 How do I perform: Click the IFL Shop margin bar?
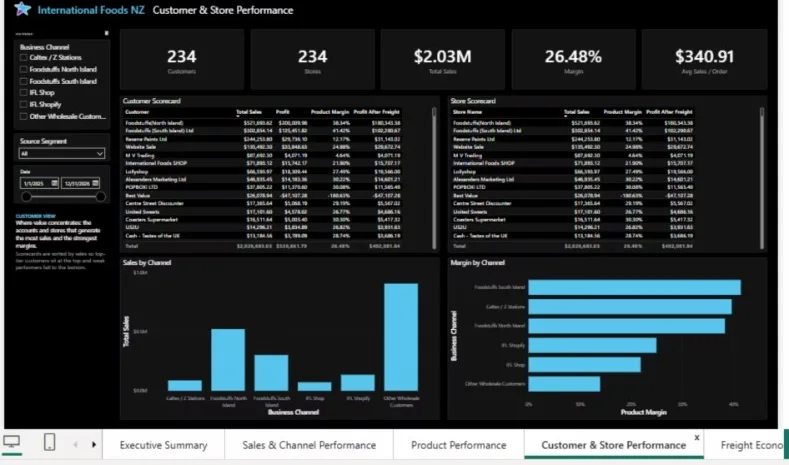point(585,365)
